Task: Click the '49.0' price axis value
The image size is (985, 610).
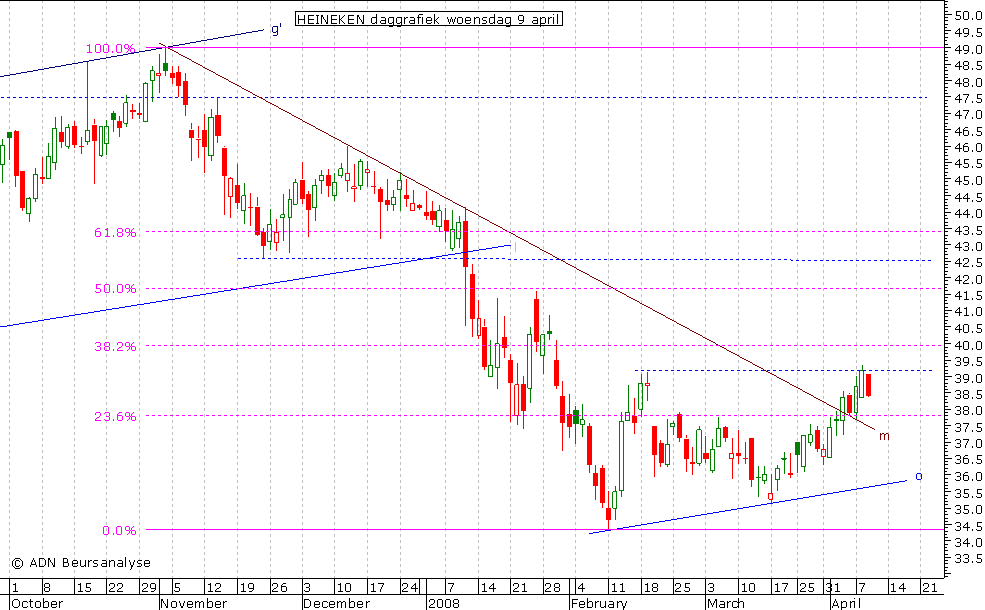Action: (968, 49)
